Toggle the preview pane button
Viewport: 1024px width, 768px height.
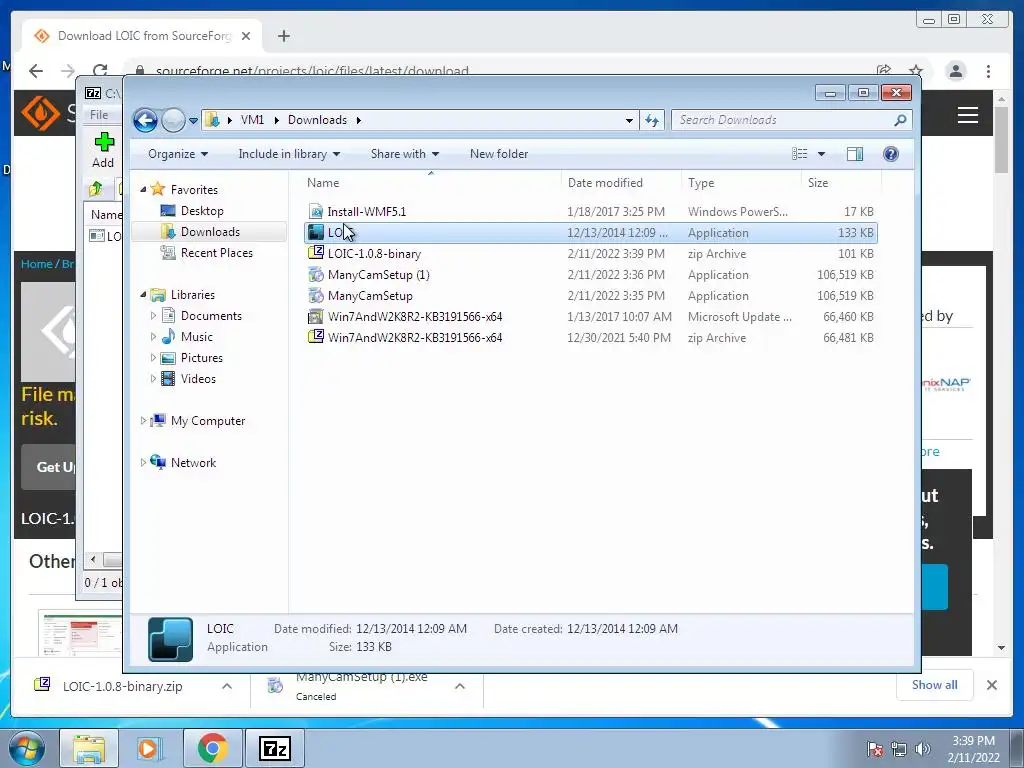tap(855, 154)
